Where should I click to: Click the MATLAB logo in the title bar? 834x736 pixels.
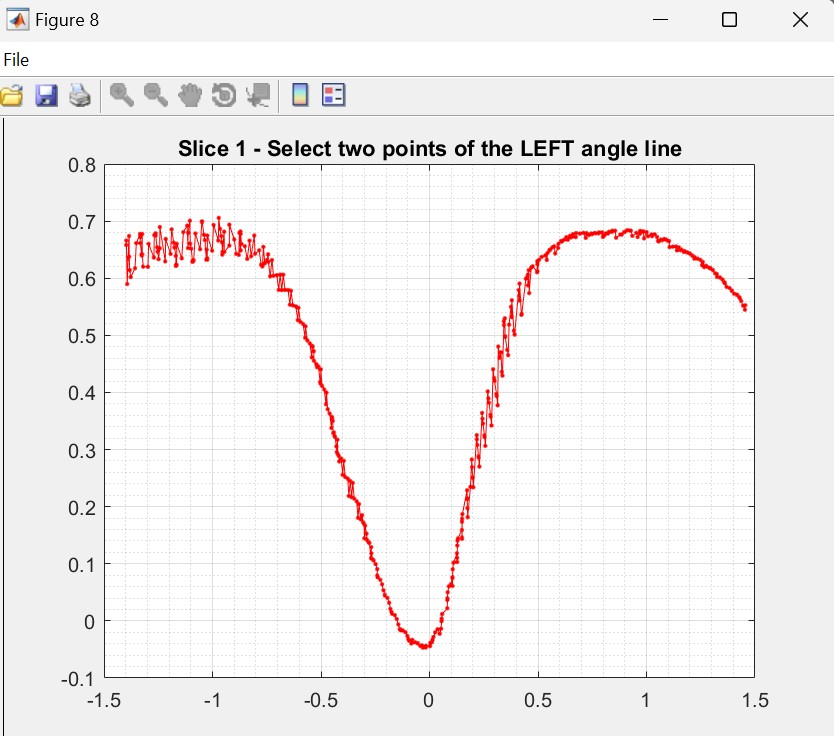point(17,20)
